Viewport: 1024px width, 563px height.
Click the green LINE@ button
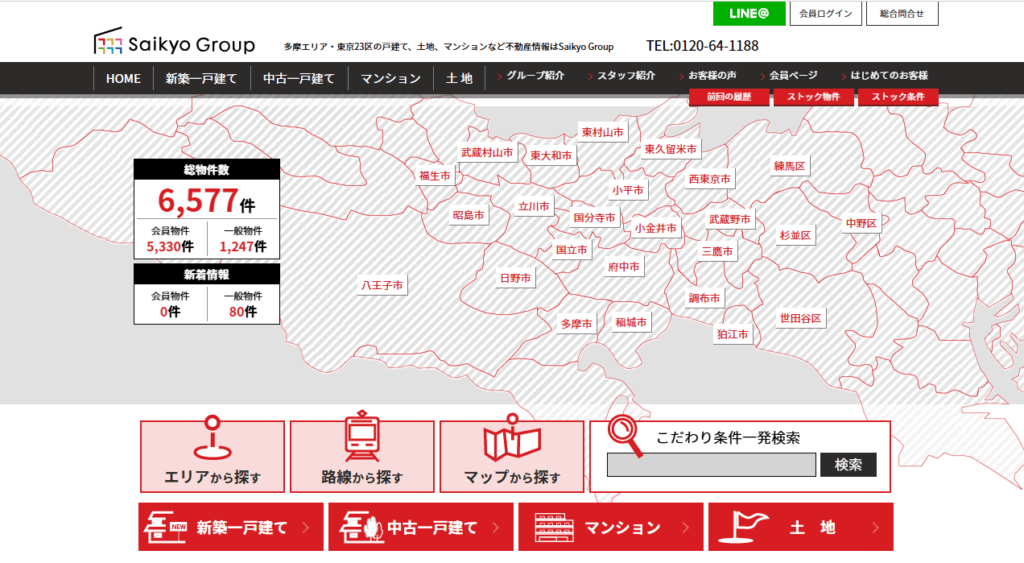pyautogui.click(x=749, y=13)
